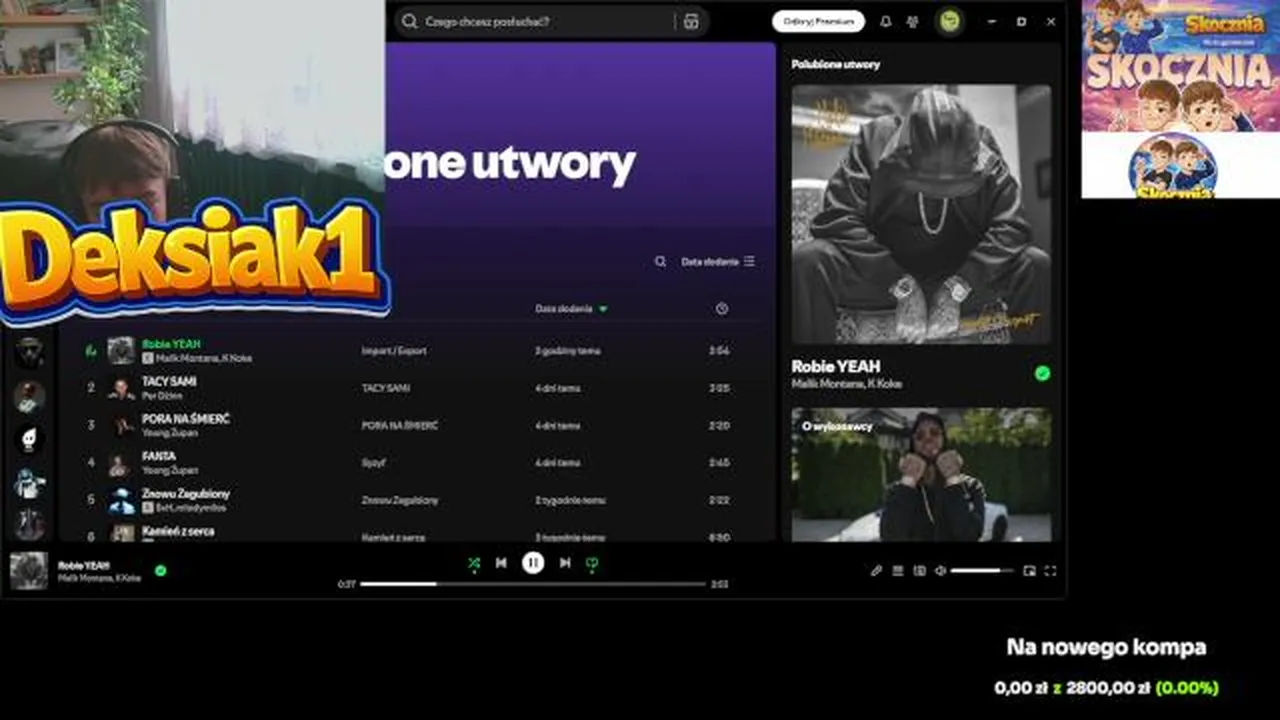The width and height of the screenshot is (1280, 720).
Task: Open the 'TACY SAMI' album link
Action: (386, 388)
